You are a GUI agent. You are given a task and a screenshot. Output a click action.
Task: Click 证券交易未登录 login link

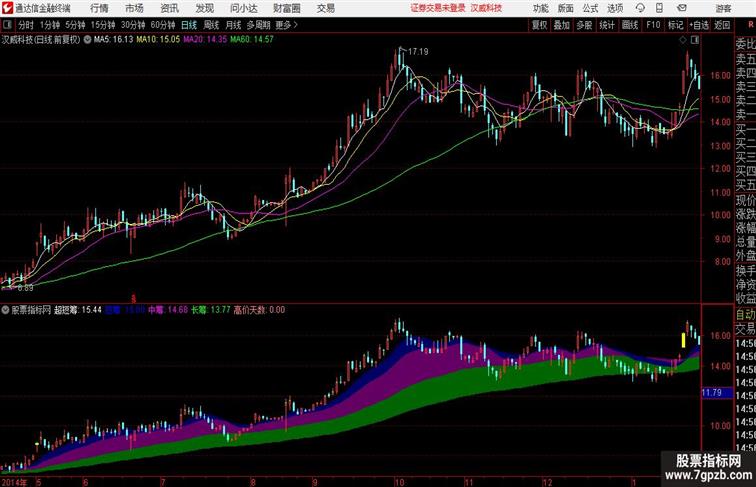[438, 8]
